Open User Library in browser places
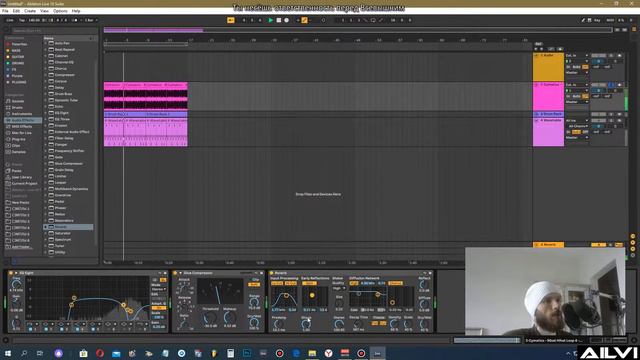The width and height of the screenshot is (640, 360). tap(22, 177)
